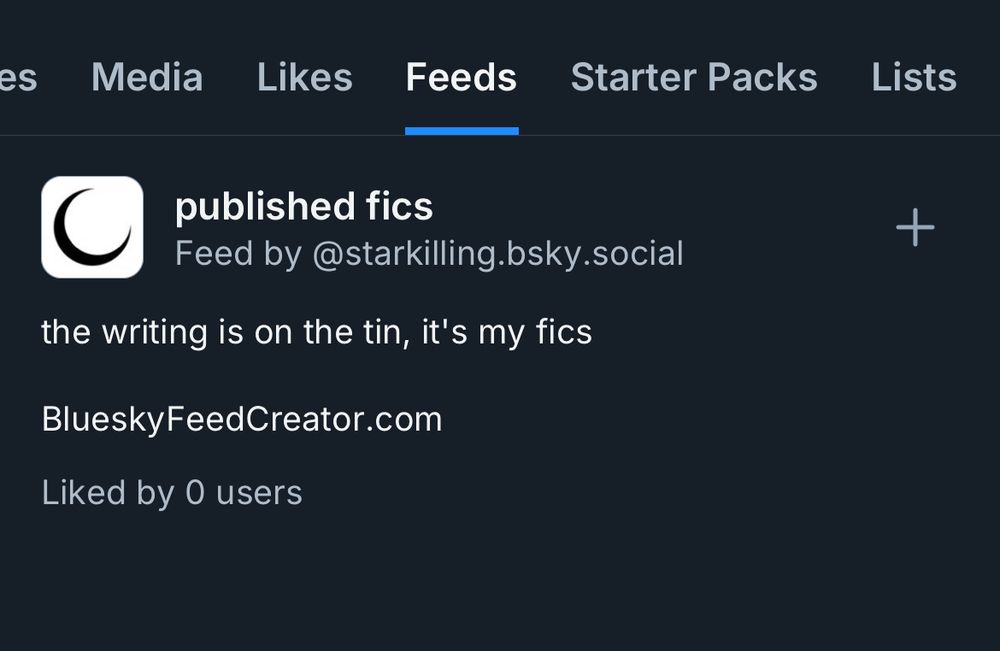Open the 'published fics' feed title

(x=304, y=206)
